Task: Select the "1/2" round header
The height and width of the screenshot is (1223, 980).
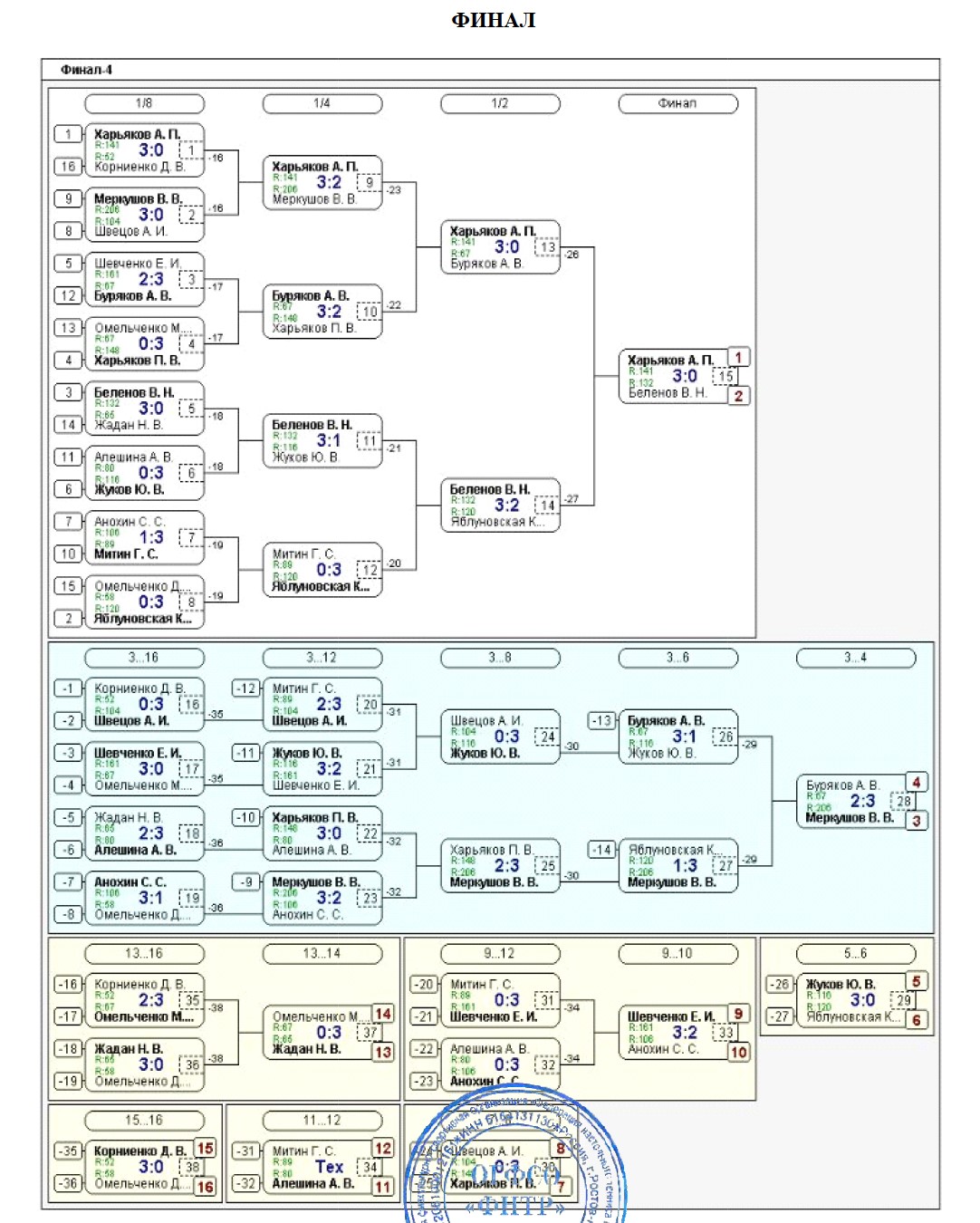Action: point(500,104)
